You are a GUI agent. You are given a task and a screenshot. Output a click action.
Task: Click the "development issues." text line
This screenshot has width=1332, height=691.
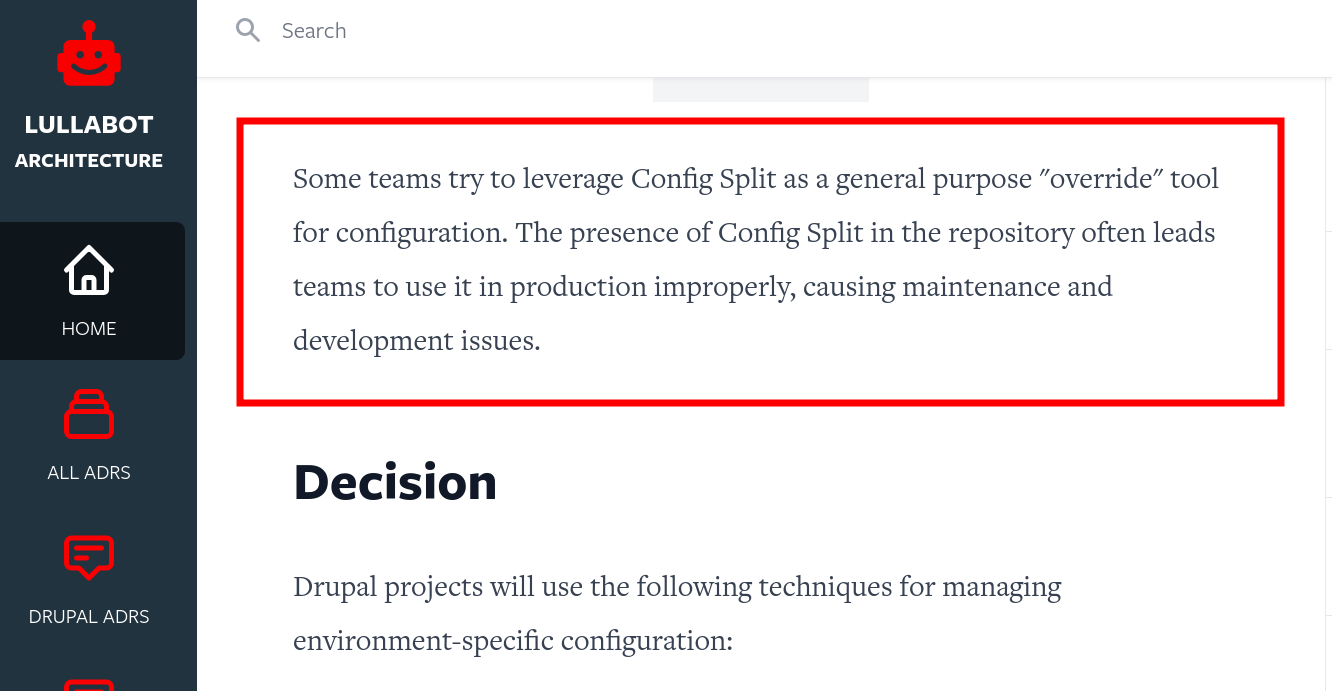[416, 341]
